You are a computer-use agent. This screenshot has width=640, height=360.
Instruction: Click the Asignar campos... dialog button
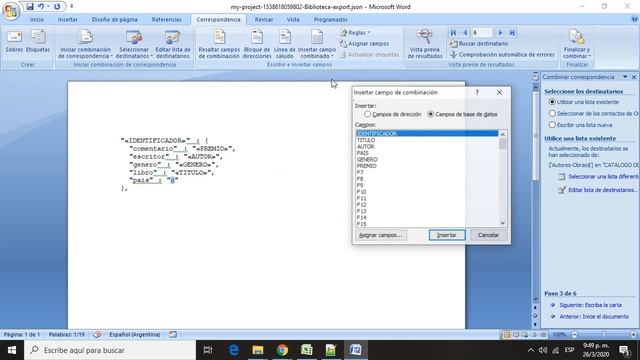(x=380, y=235)
